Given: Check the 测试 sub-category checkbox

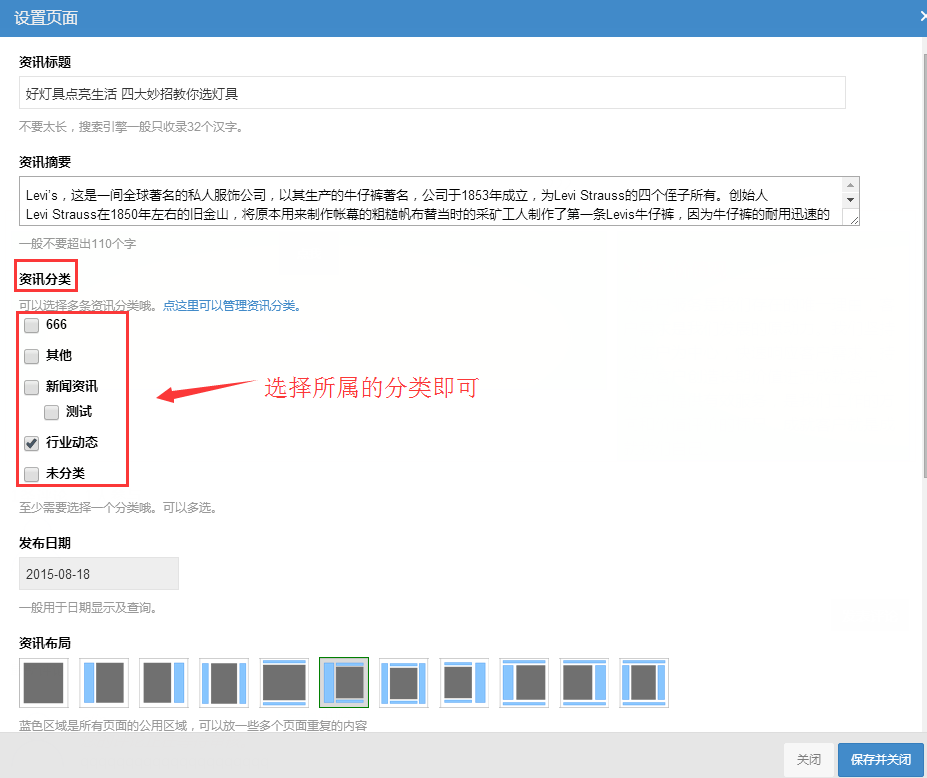Looking at the screenshot, I should 51,412.
